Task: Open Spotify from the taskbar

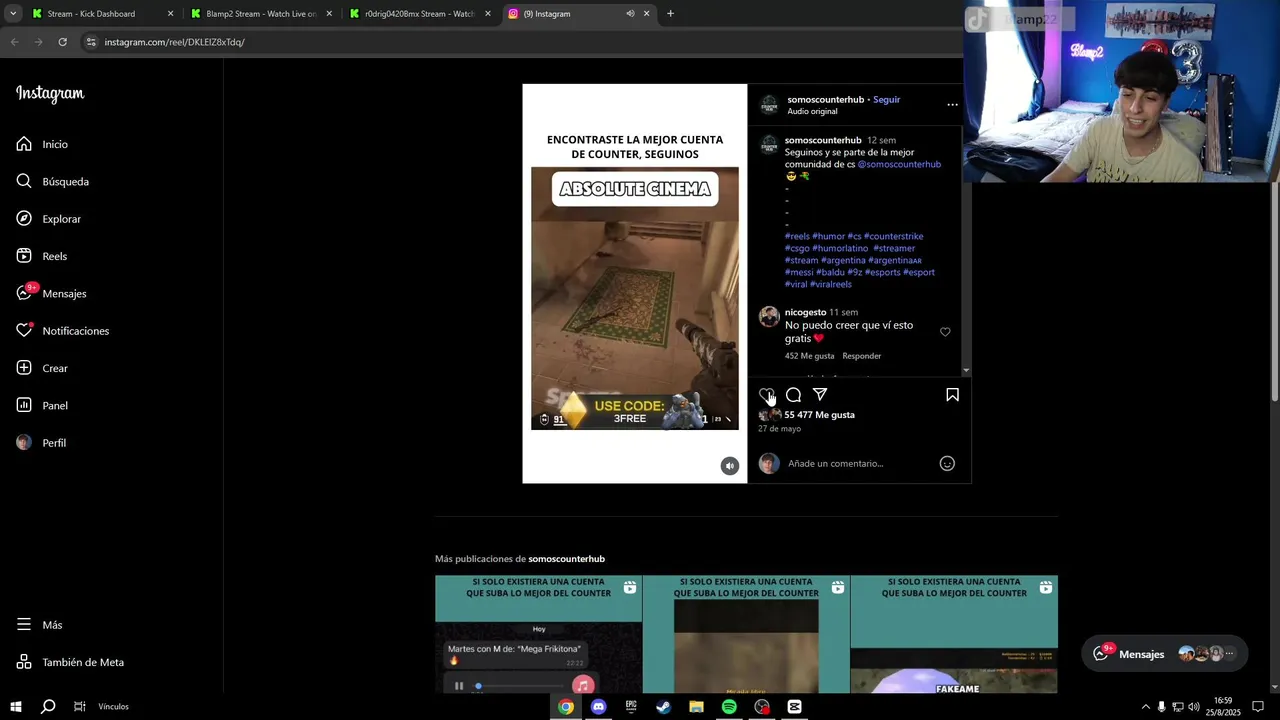Action: click(x=729, y=707)
